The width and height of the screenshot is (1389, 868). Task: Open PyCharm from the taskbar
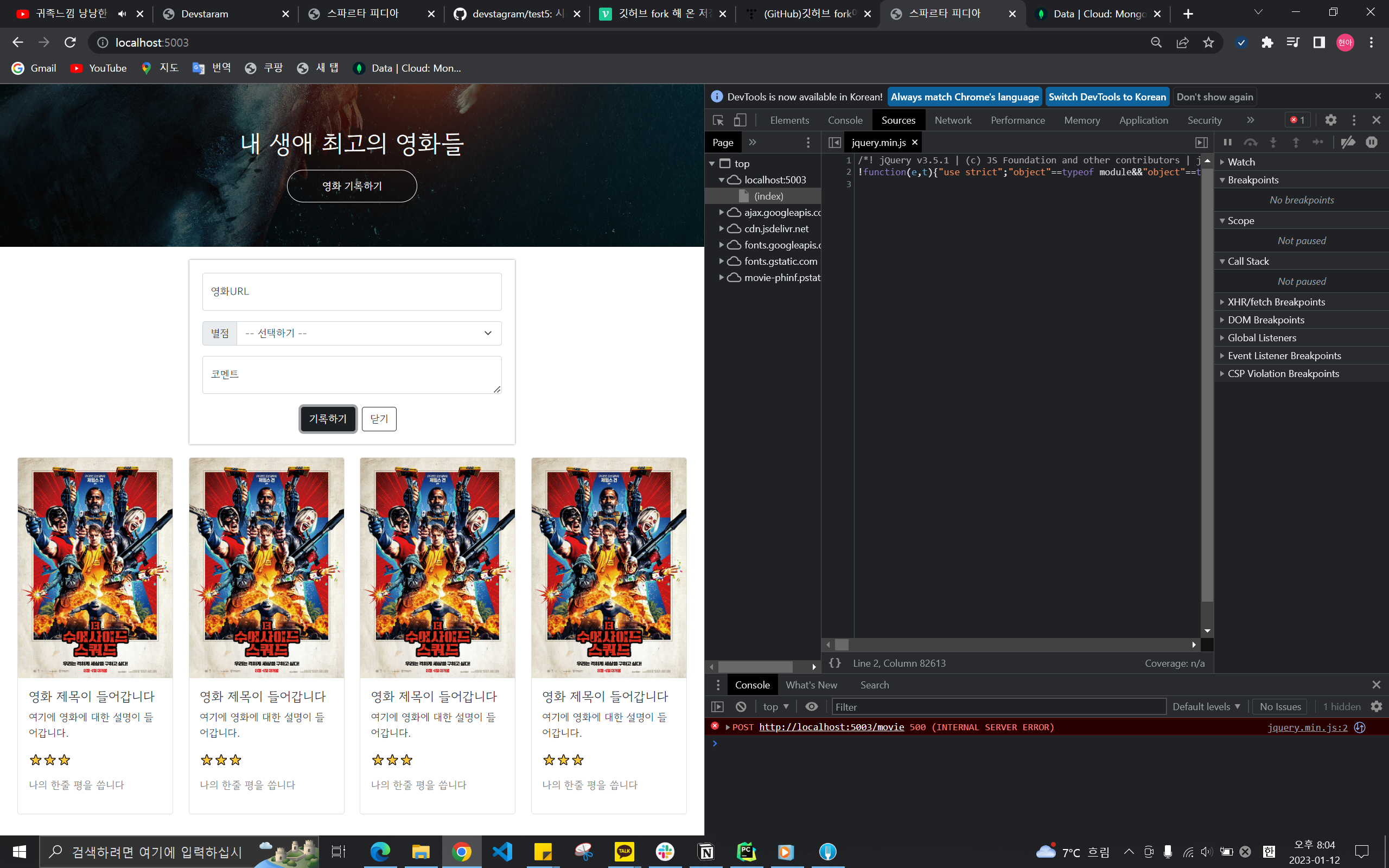tap(746, 851)
